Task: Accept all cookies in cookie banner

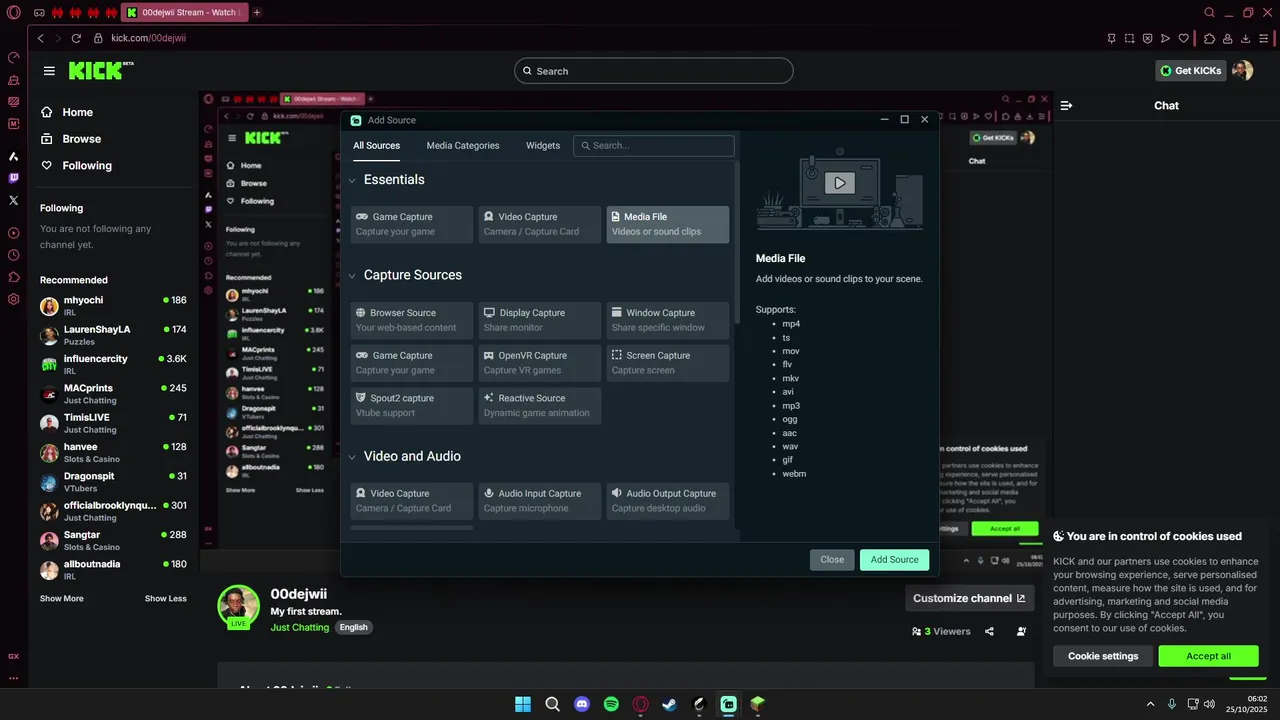Action: pos(1208,656)
